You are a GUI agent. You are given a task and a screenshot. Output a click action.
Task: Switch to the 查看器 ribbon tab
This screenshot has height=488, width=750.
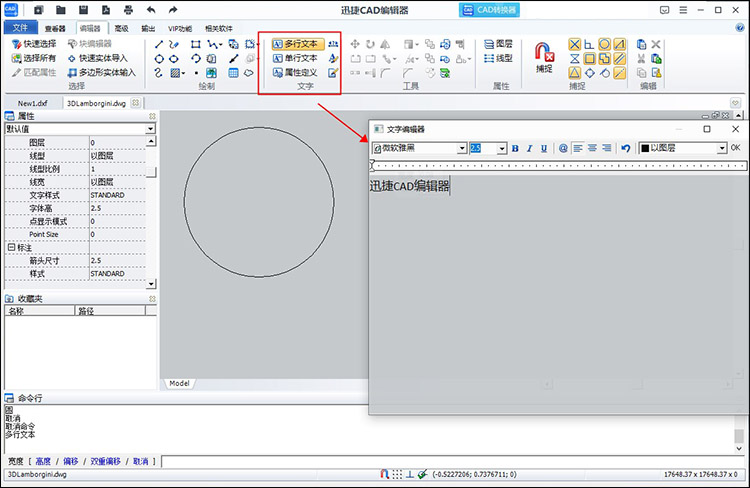[55, 29]
